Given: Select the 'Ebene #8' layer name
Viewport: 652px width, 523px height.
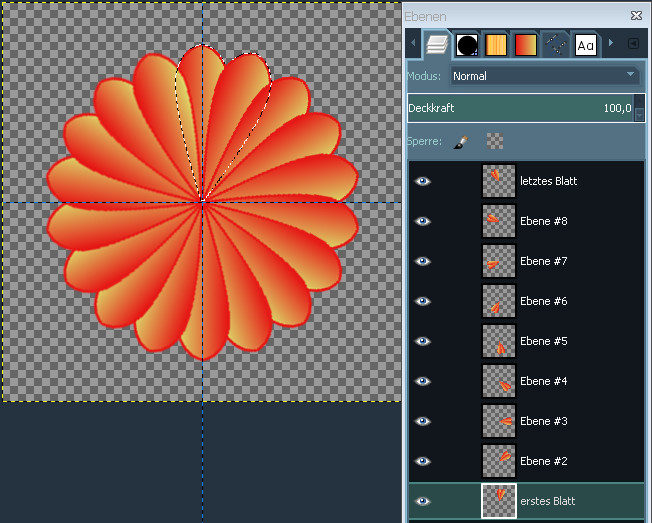Looking at the screenshot, I should tap(544, 221).
